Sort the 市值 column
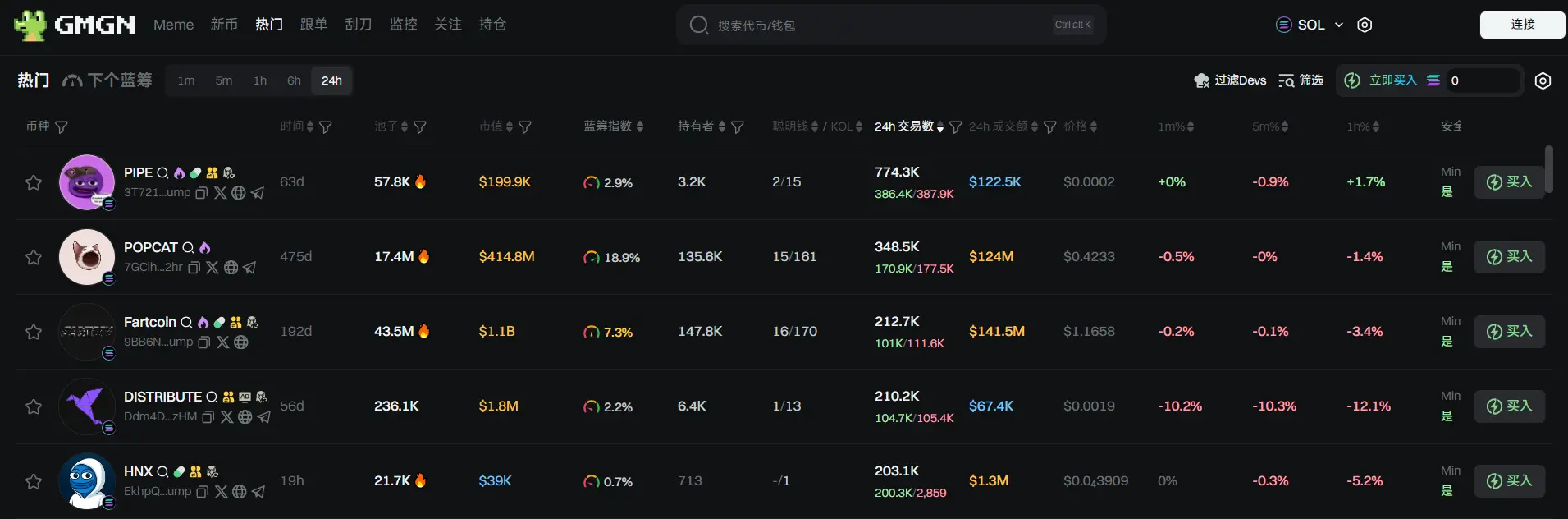The height and width of the screenshot is (519, 1568). point(509,127)
